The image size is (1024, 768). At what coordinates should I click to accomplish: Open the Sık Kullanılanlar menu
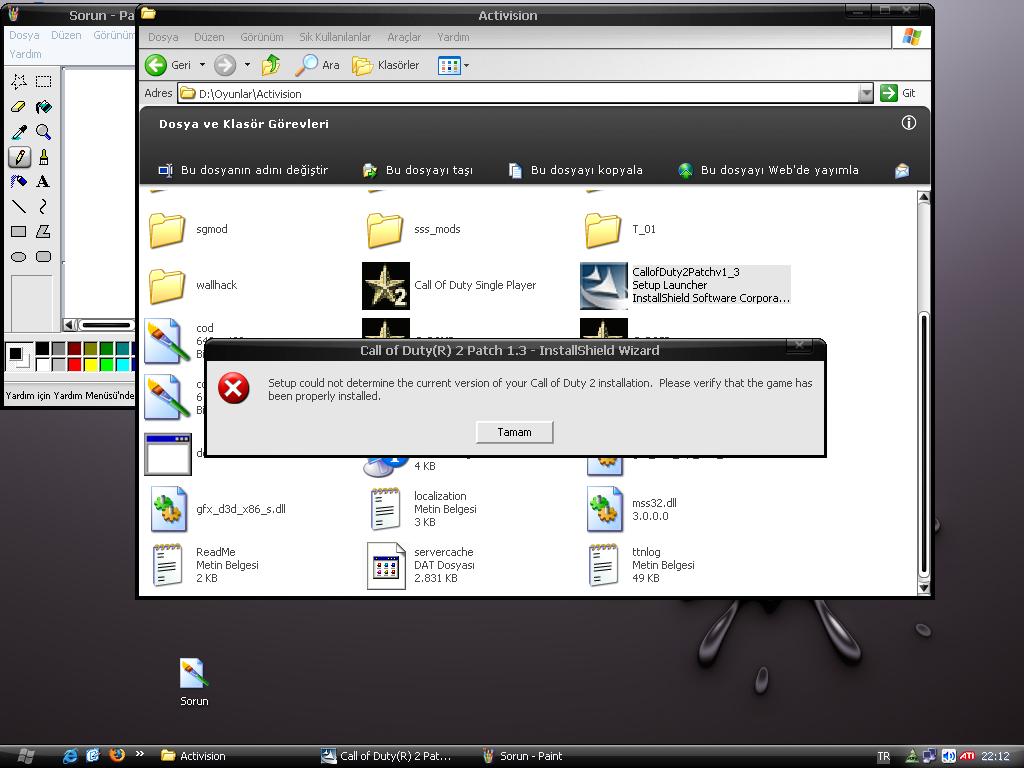(335, 37)
